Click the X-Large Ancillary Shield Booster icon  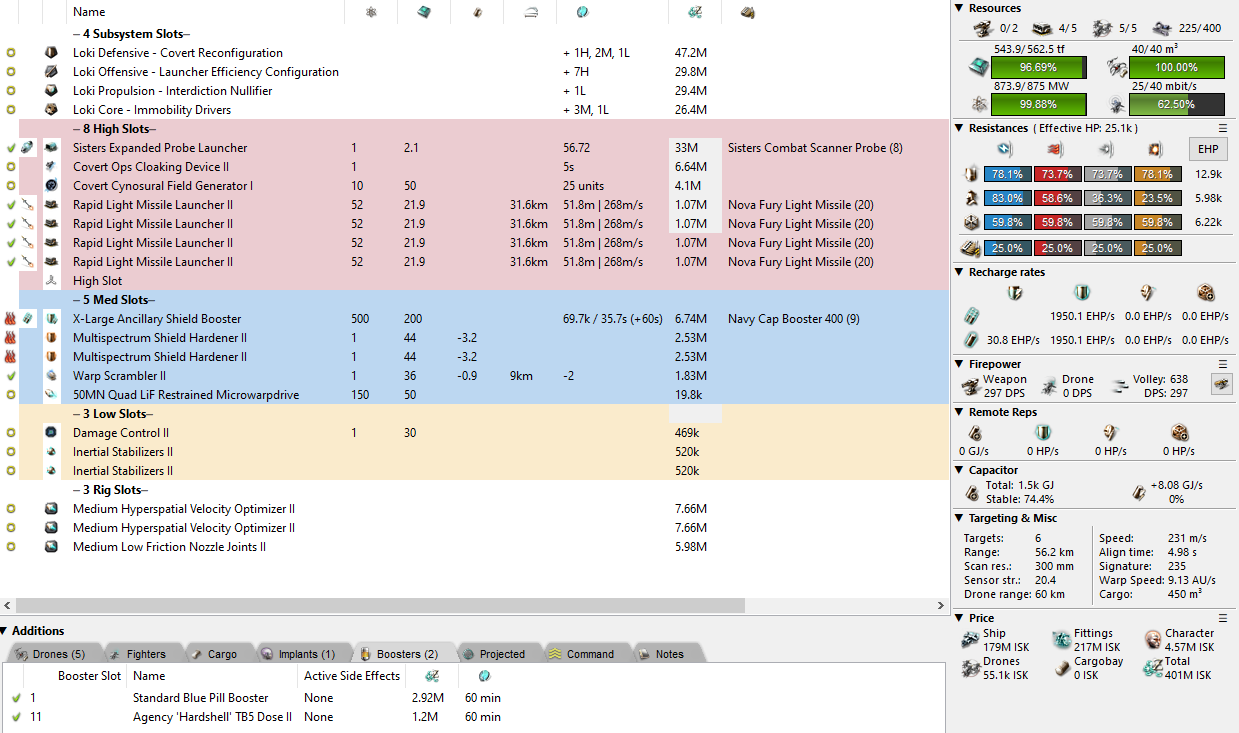(x=51, y=319)
